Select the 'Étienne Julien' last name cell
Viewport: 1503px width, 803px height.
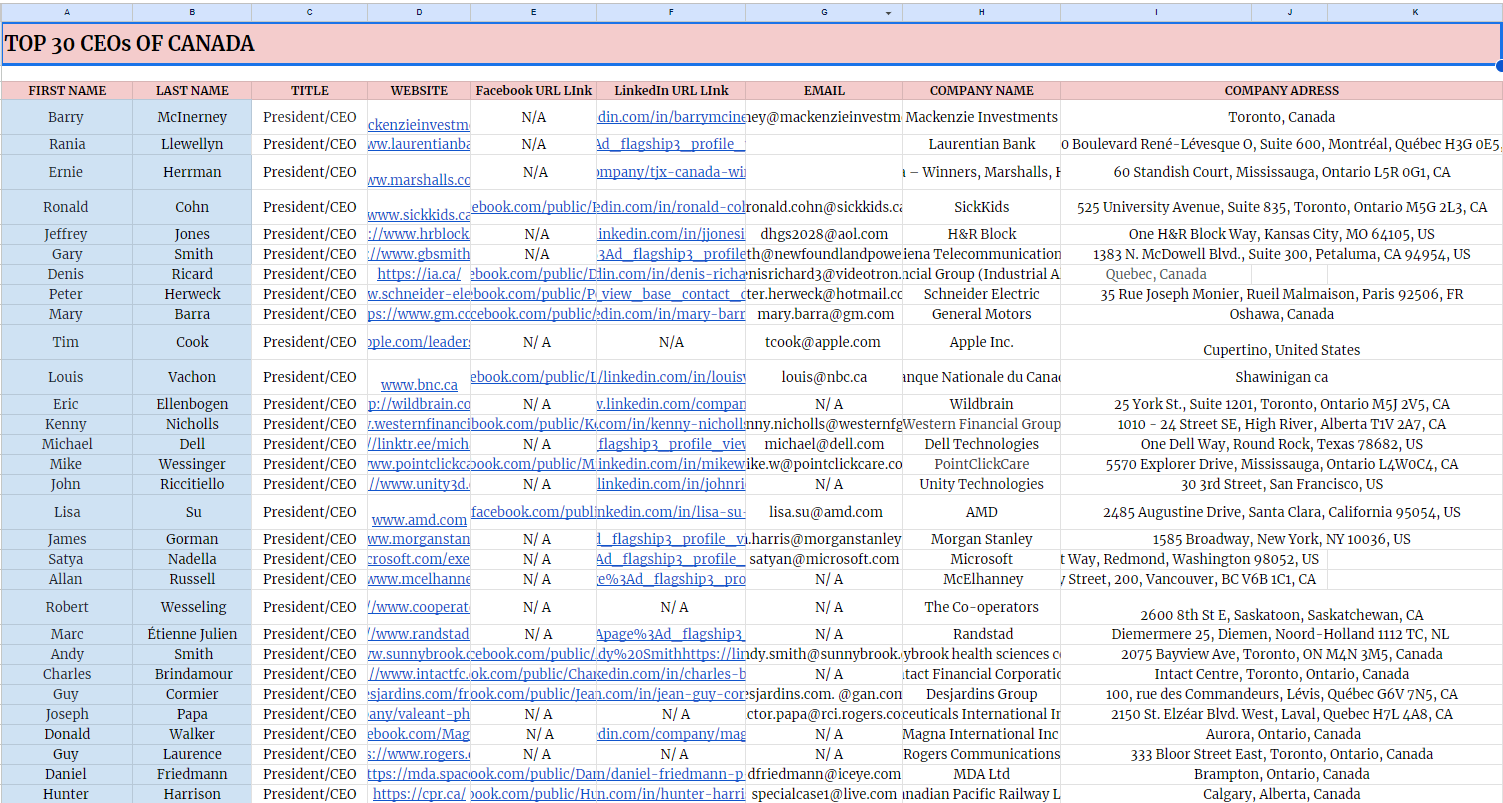point(192,634)
